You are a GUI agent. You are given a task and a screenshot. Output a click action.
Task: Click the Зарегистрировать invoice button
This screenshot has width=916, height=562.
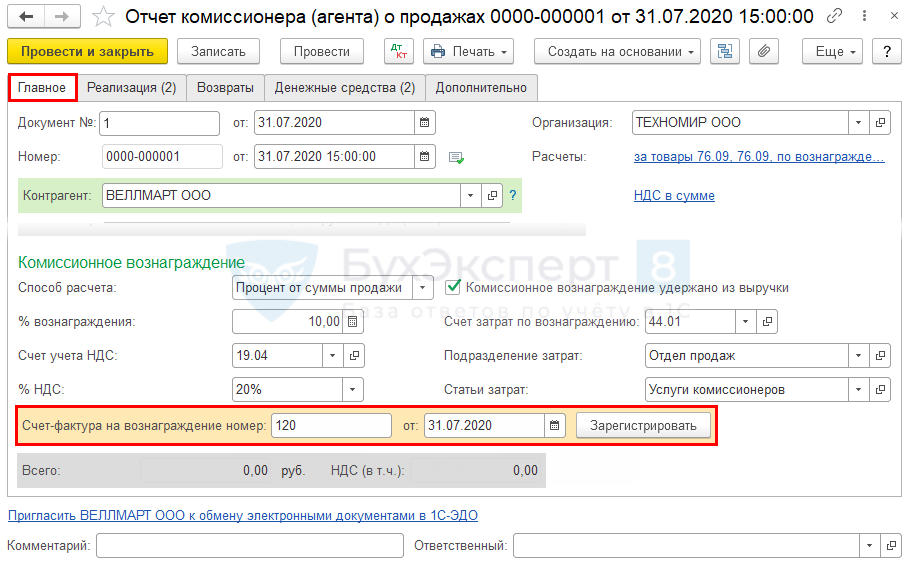click(643, 426)
